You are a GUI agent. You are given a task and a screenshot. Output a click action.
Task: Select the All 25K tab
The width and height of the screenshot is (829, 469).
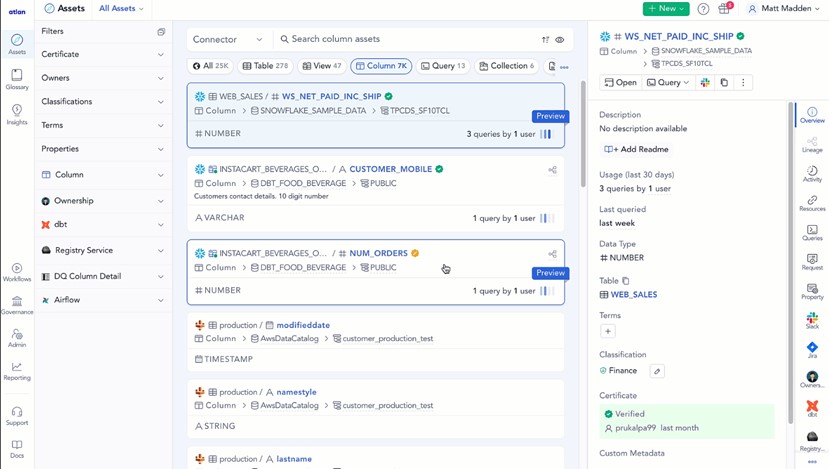pos(210,66)
